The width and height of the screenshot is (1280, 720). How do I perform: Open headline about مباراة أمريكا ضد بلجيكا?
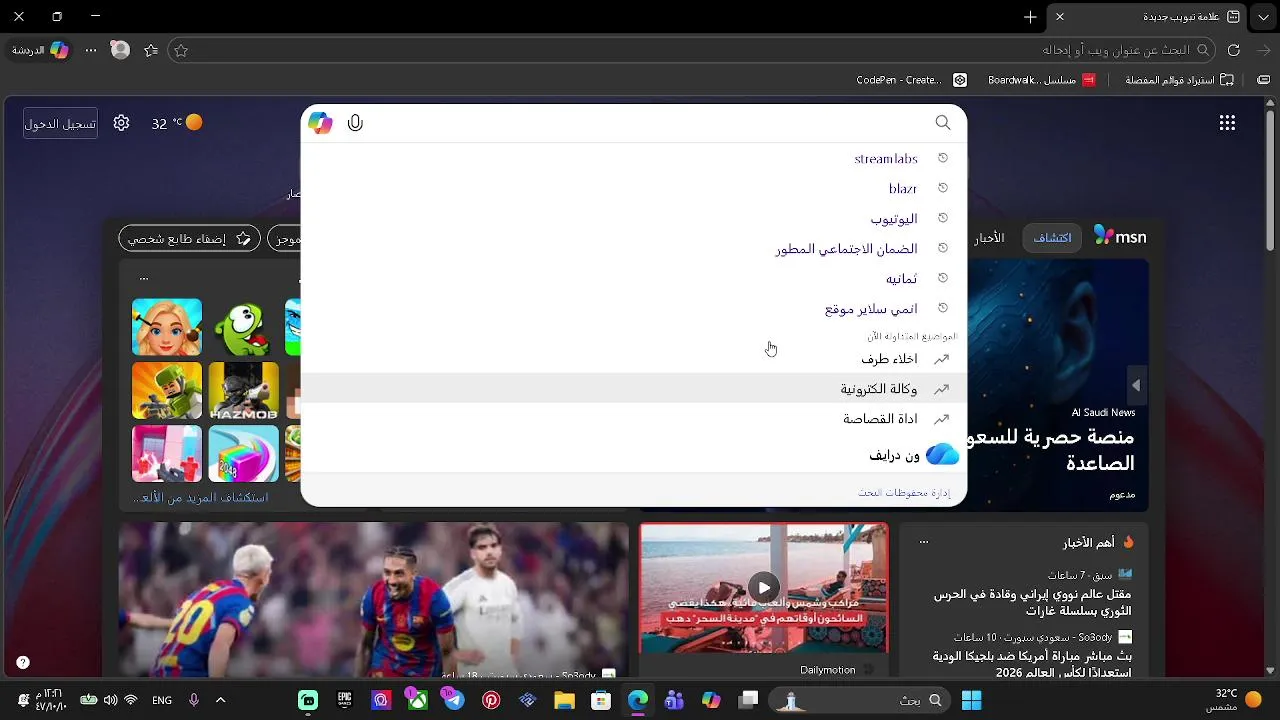click(1032, 664)
